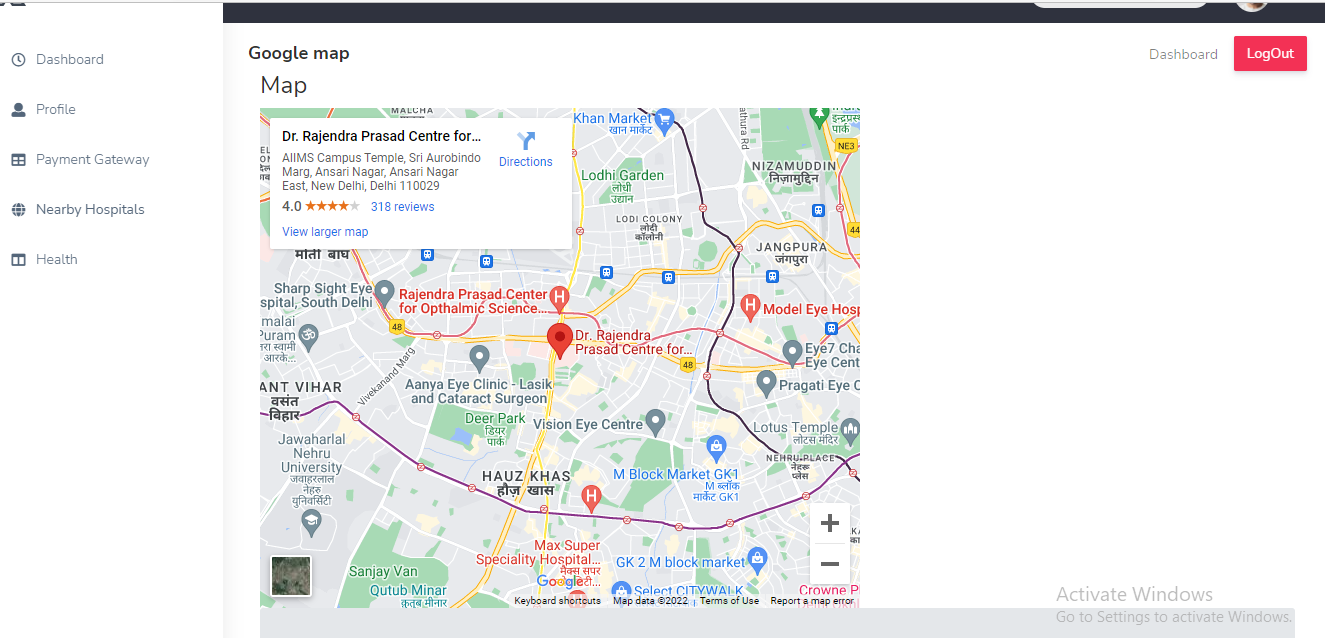Viewport: 1328px width, 638px height.
Task: Click the JANGPURA area label
Action: coord(792,246)
